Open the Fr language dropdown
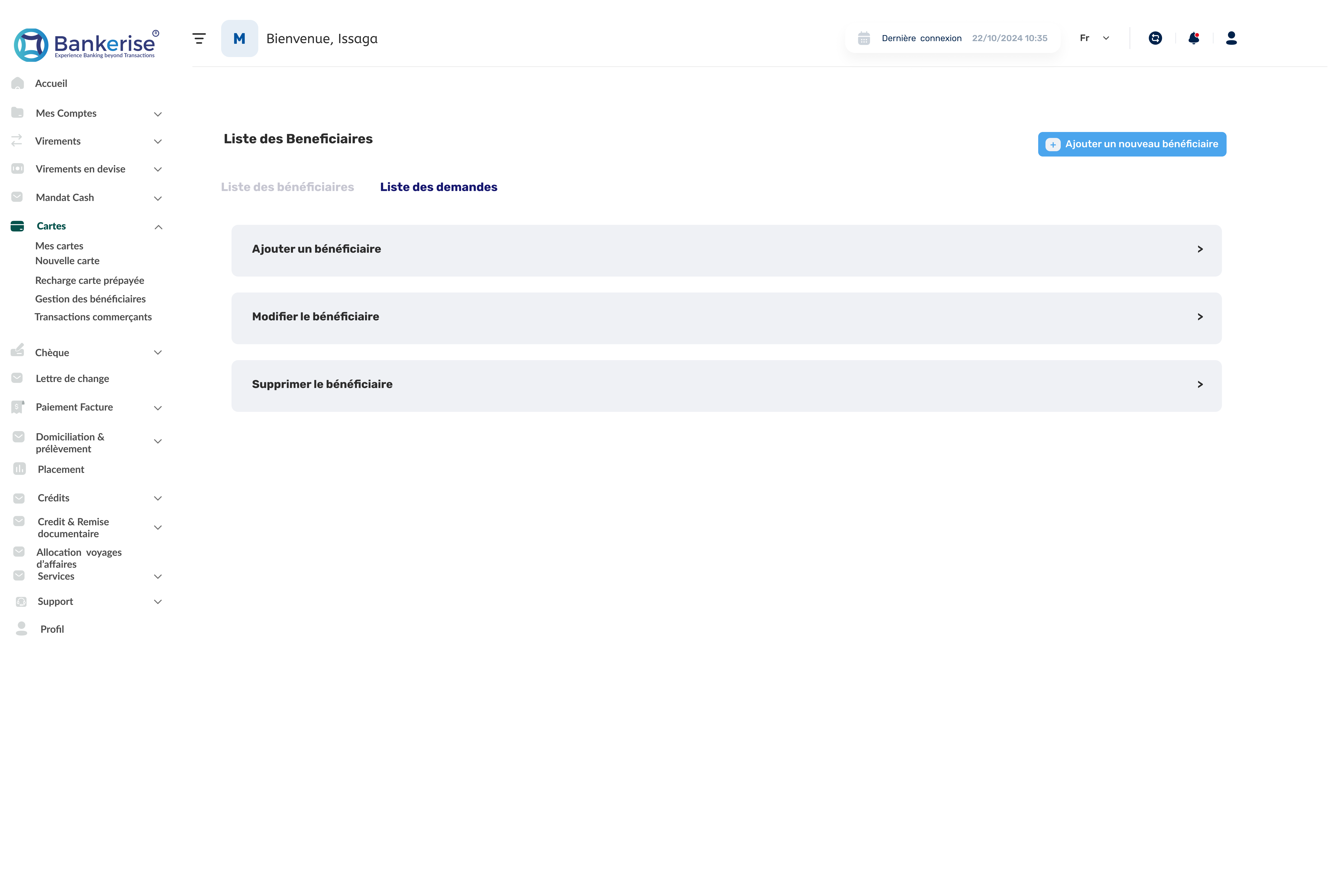Screen dimensions: 1344x896 [x=1095, y=38]
